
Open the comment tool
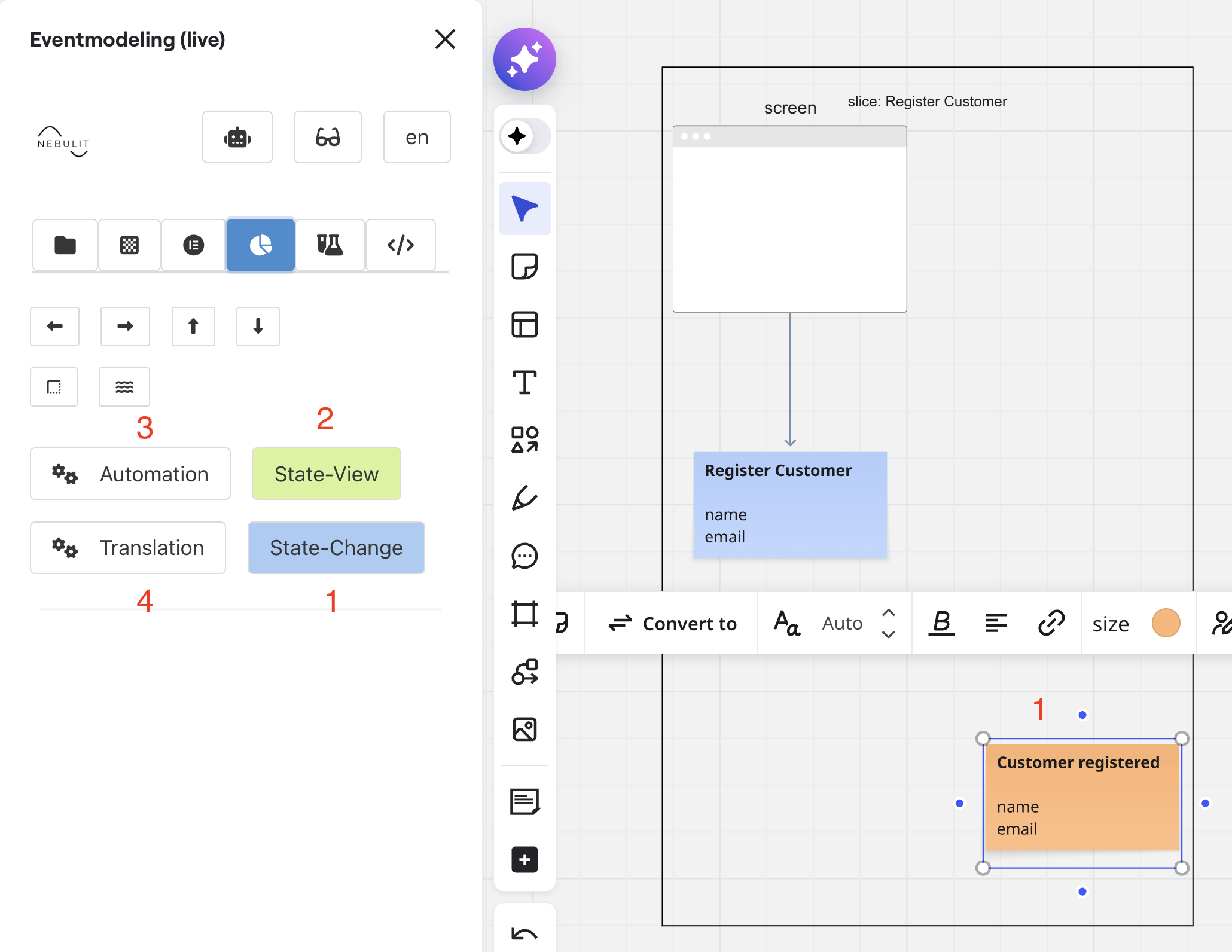tap(524, 556)
